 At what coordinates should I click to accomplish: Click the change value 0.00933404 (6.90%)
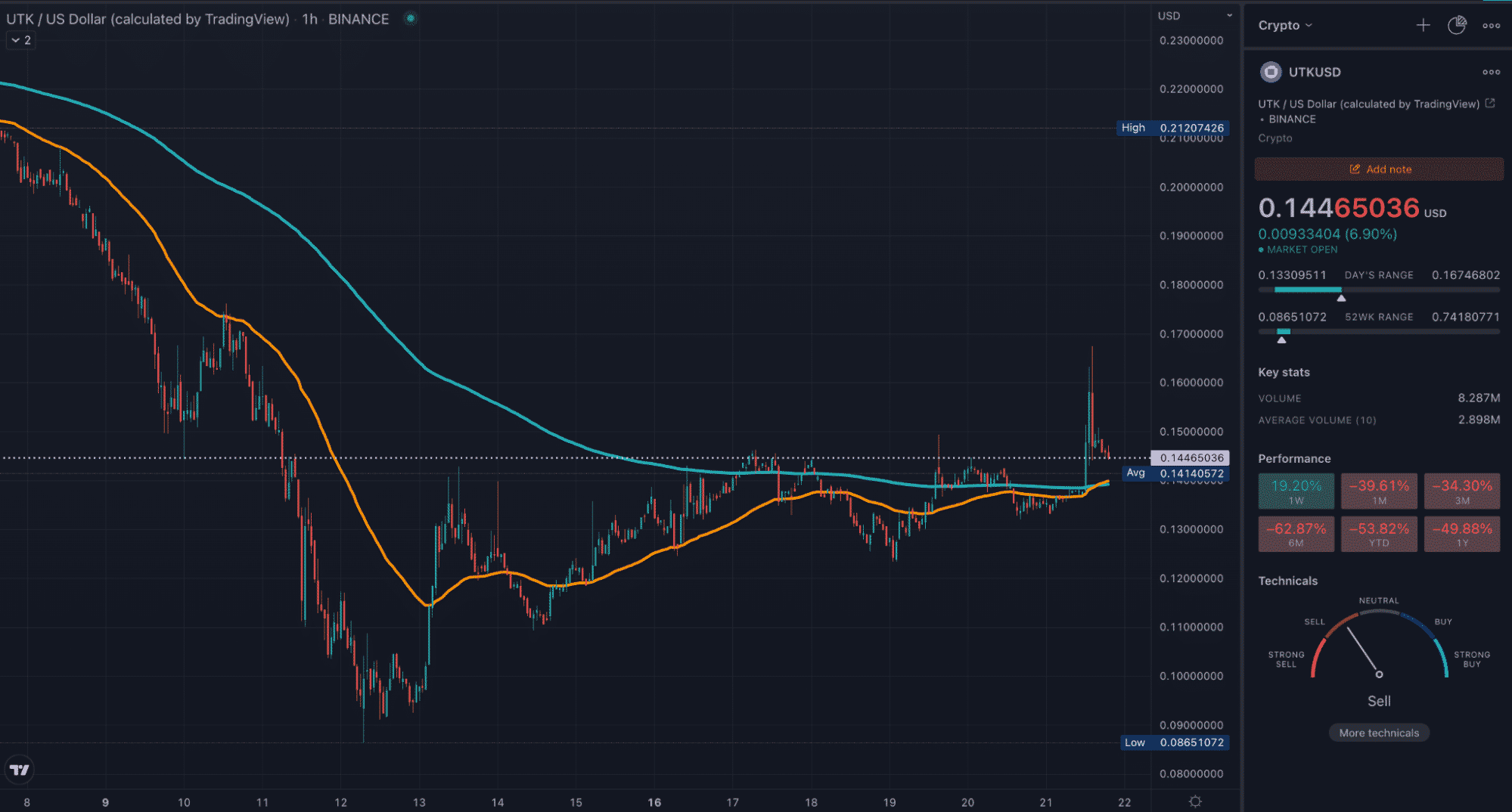(x=1327, y=234)
